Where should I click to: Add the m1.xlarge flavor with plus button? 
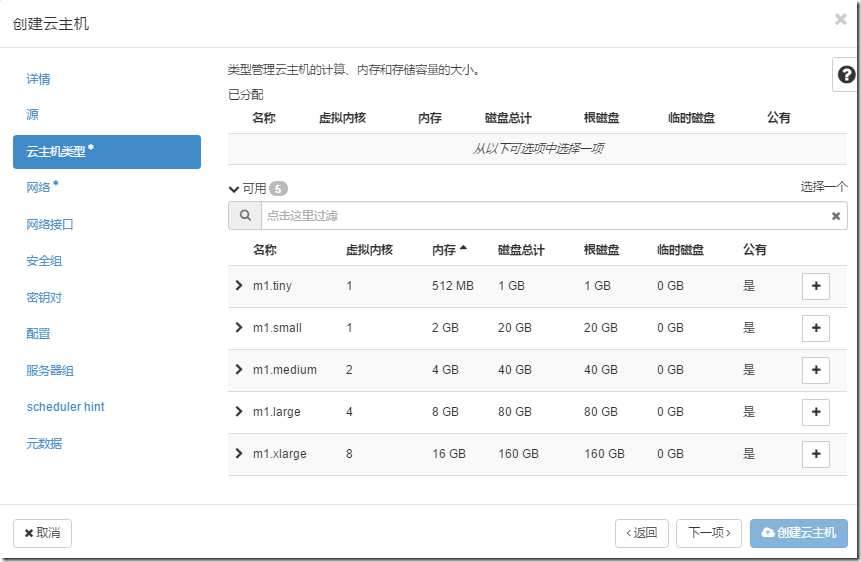click(x=815, y=454)
